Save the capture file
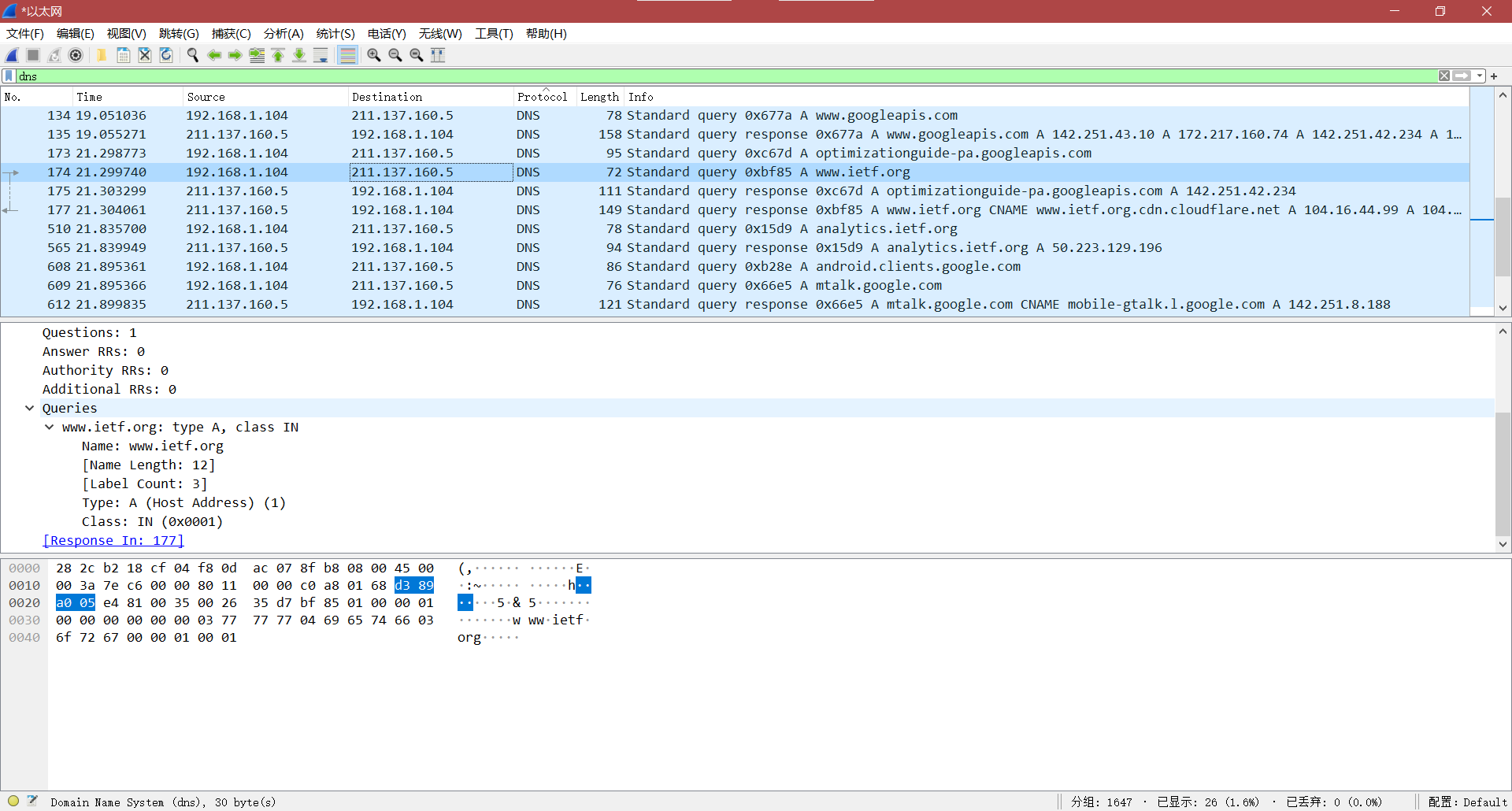 (x=124, y=55)
